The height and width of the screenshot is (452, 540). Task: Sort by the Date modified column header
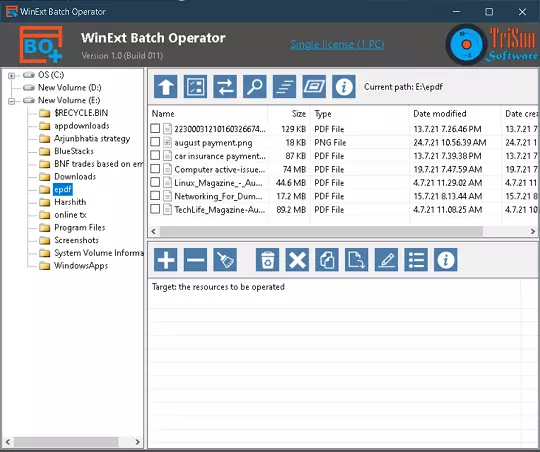pos(455,114)
